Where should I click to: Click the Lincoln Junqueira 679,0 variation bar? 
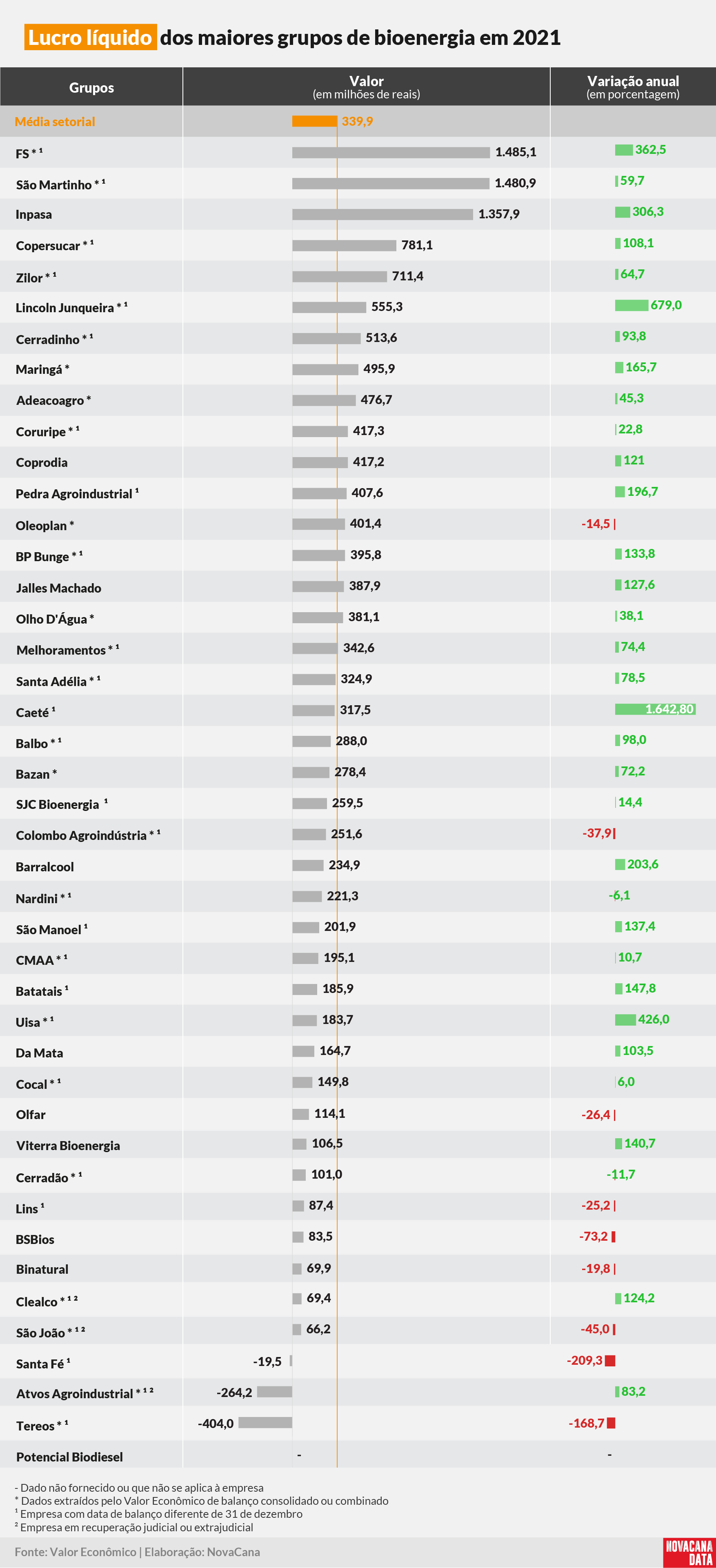pyautogui.click(x=632, y=305)
